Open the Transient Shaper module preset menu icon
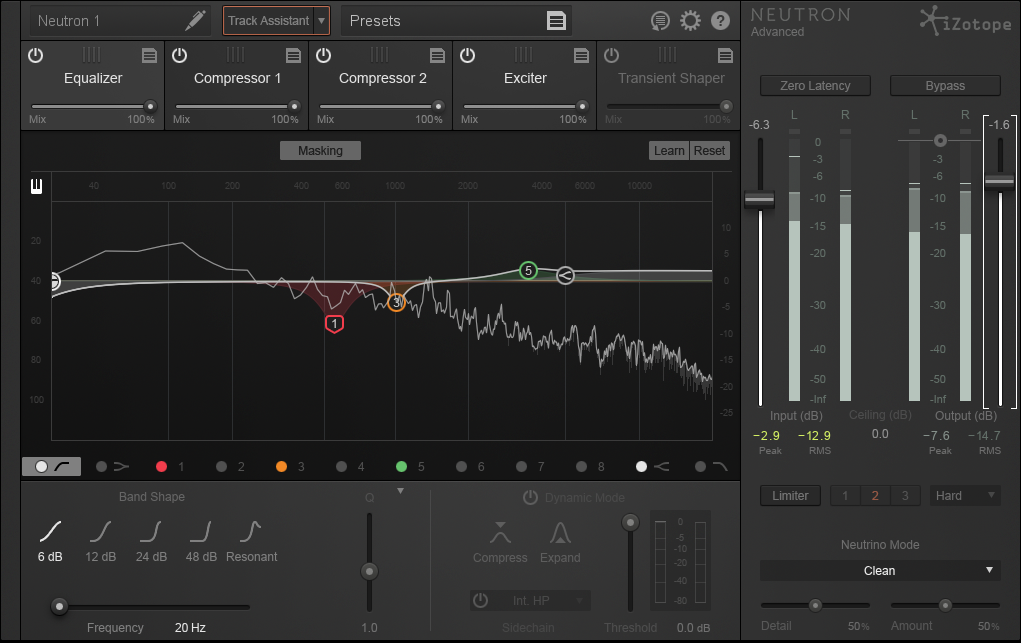Viewport: 1021px width, 643px height. tap(725, 56)
